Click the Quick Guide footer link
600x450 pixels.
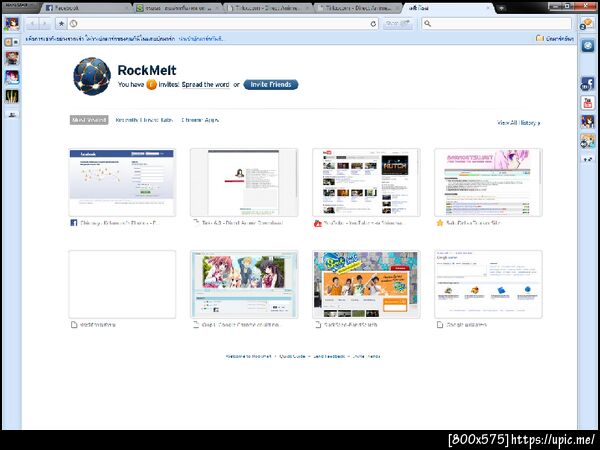292,356
